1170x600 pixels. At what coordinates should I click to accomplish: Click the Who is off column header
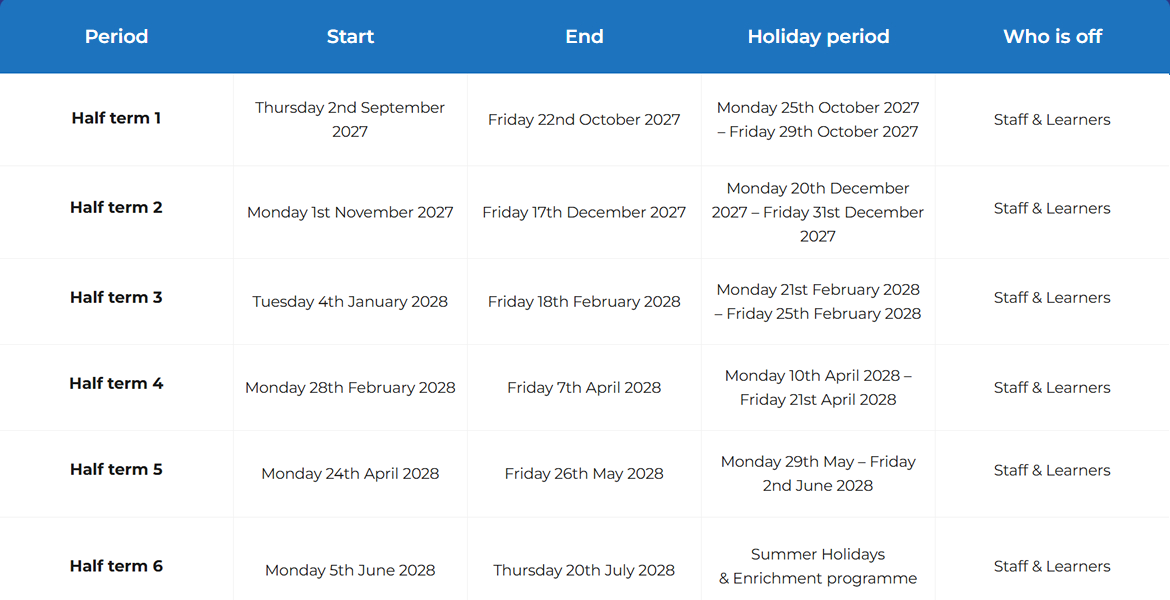(1052, 37)
